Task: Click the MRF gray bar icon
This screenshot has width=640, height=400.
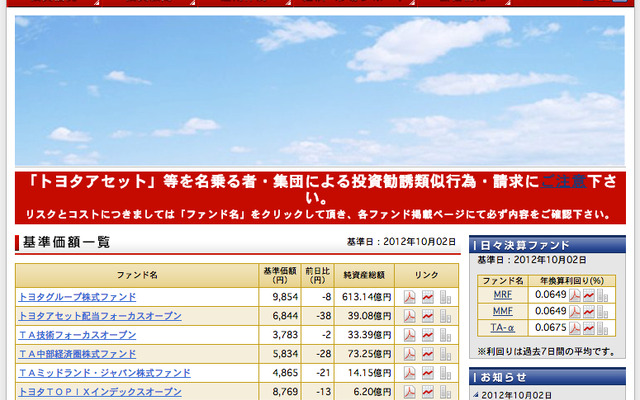Action: [x=602, y=295]
